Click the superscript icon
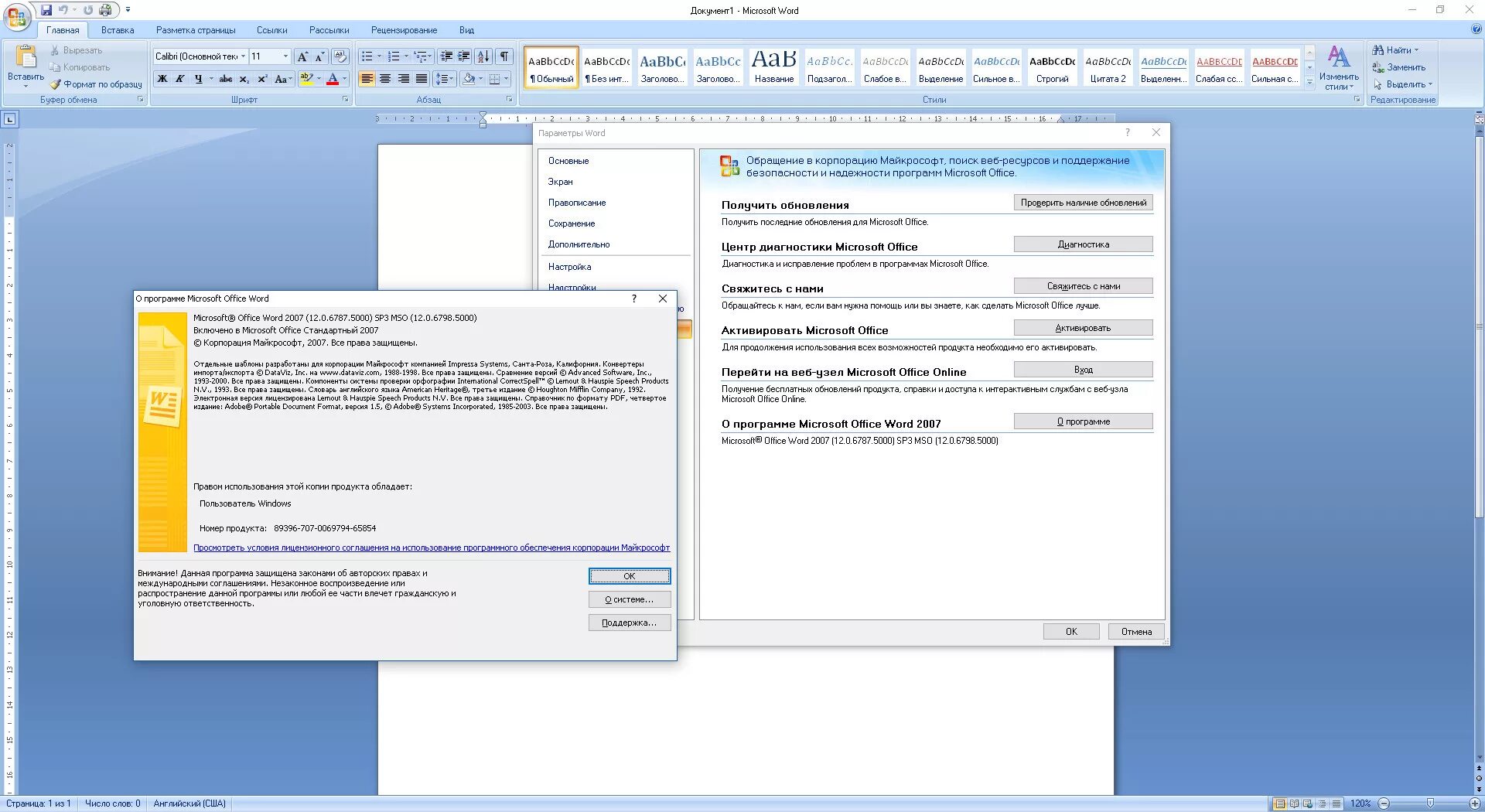 click(x=262, y=78)
